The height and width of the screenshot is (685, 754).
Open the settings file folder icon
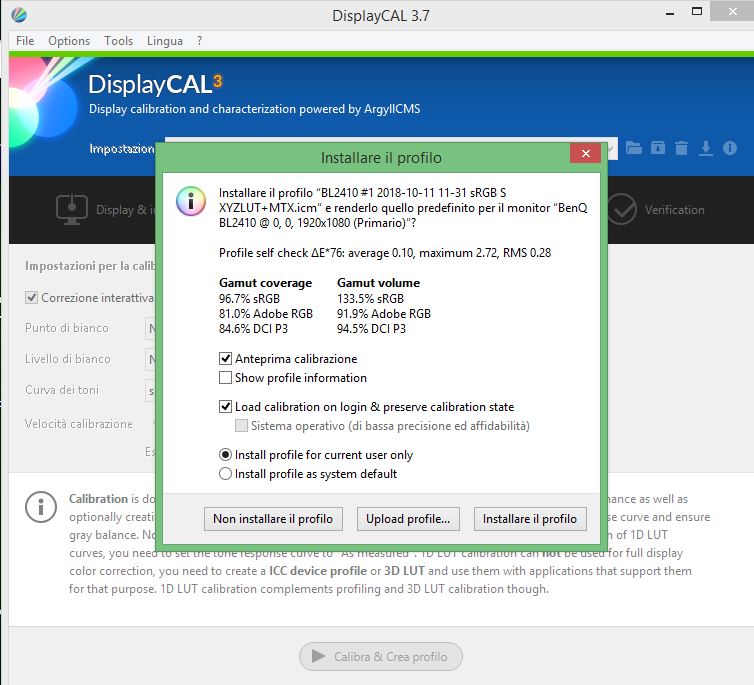(x=634, y=148)
